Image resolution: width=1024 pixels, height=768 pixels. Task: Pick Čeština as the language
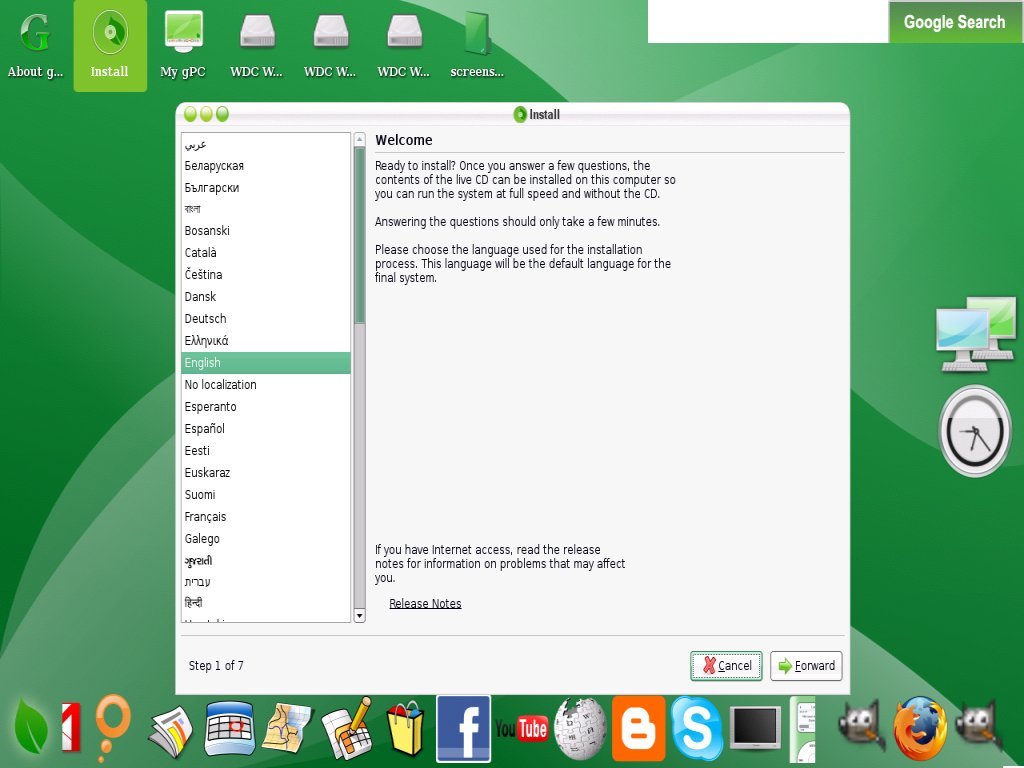(266, 275)
